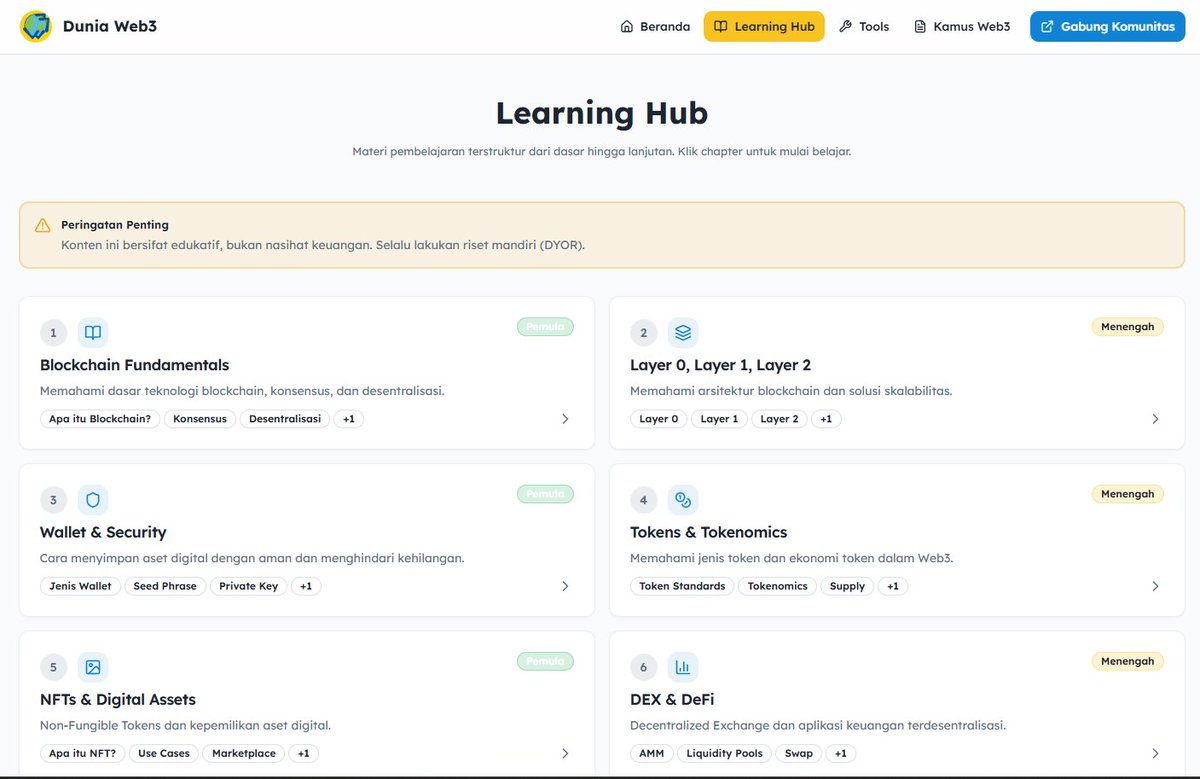Image resolution: width=1200 pixels, height=779 pixels.
Task: Click the Jenis Wallet topic tag
Action: 81,586
